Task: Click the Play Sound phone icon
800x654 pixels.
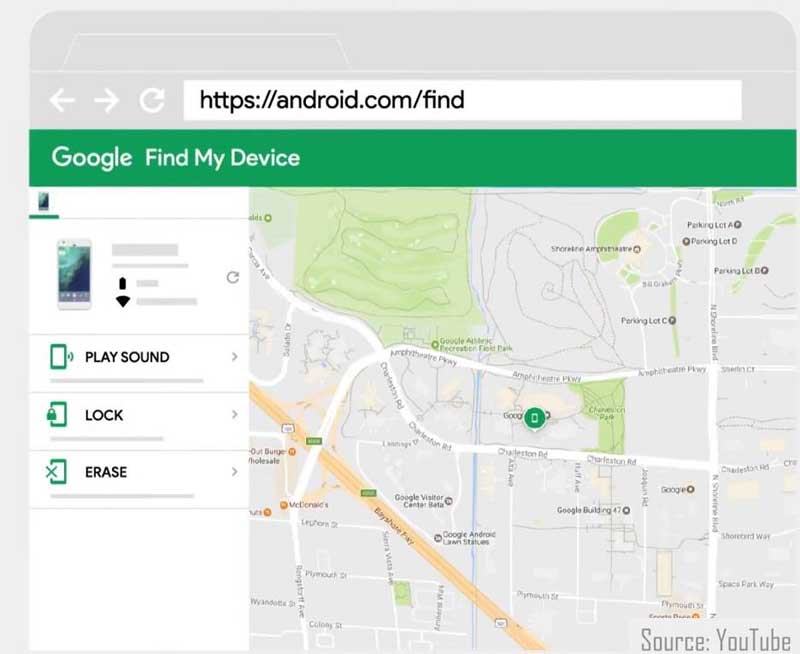Action: coord(60,357)
